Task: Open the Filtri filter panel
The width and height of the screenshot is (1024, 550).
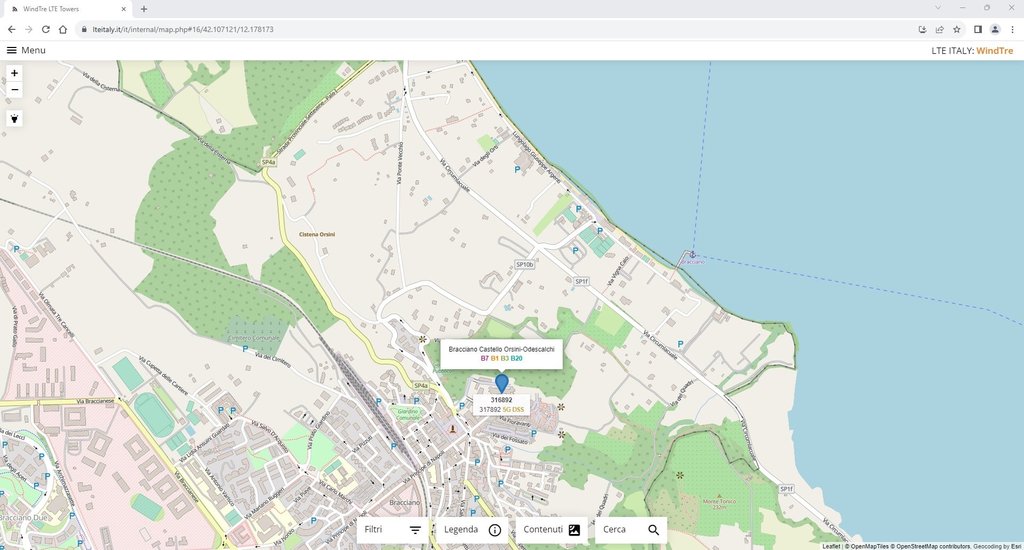Action: 393,530
